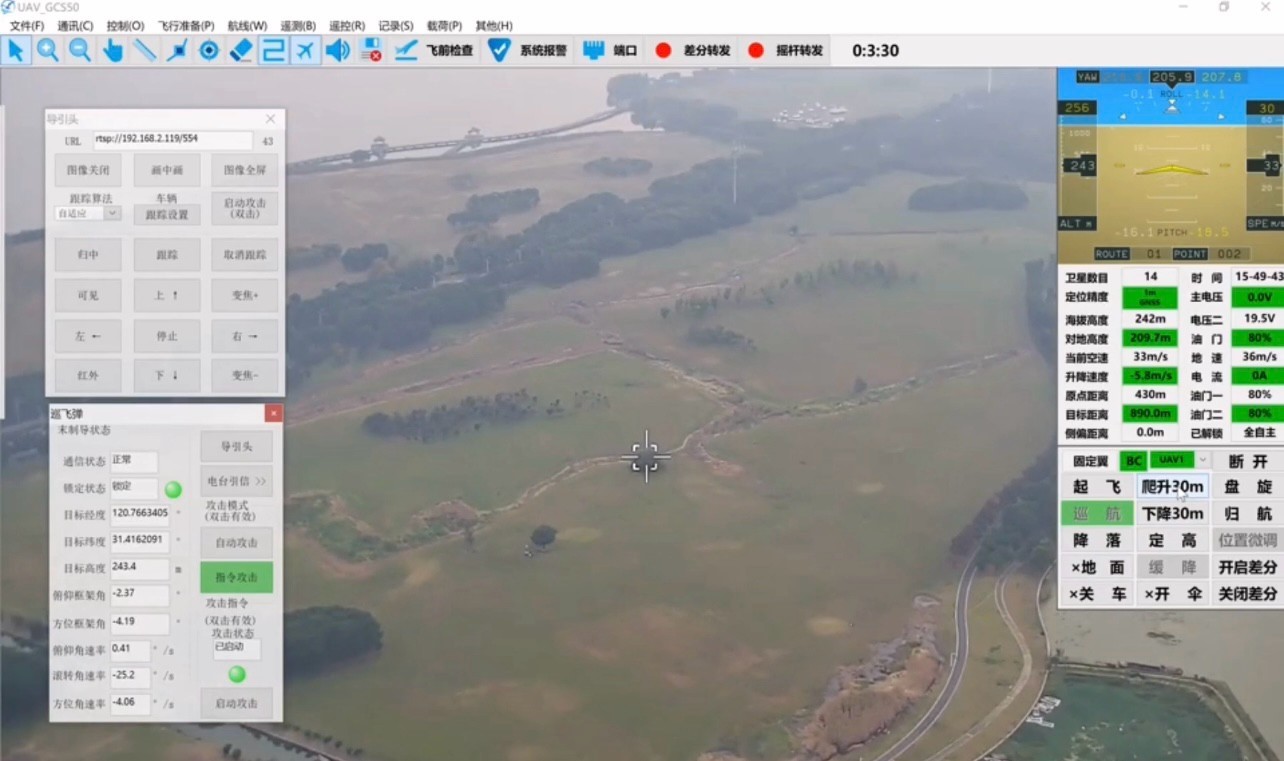Open the 端口 port settings

coord(610,50)
